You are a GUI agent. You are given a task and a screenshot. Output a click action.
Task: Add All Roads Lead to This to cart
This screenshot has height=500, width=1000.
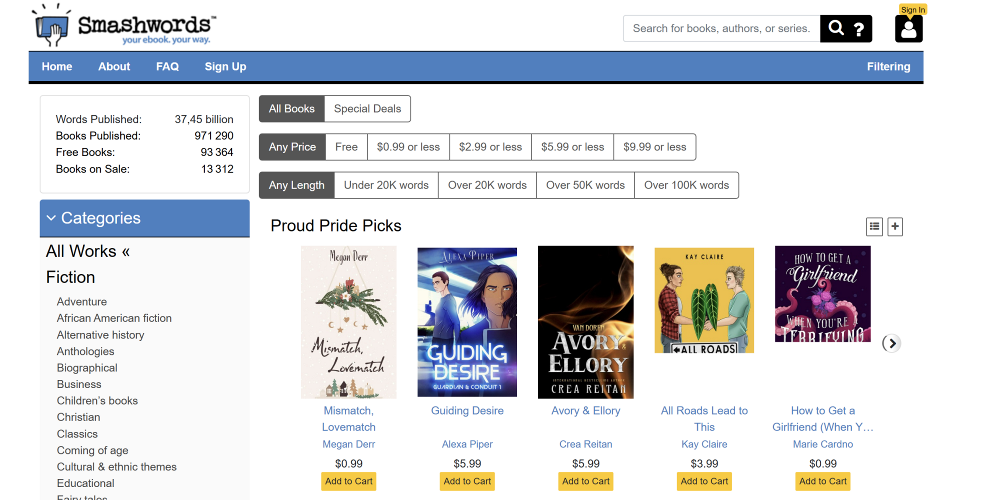pyautogui.click(x=705, y=482)
